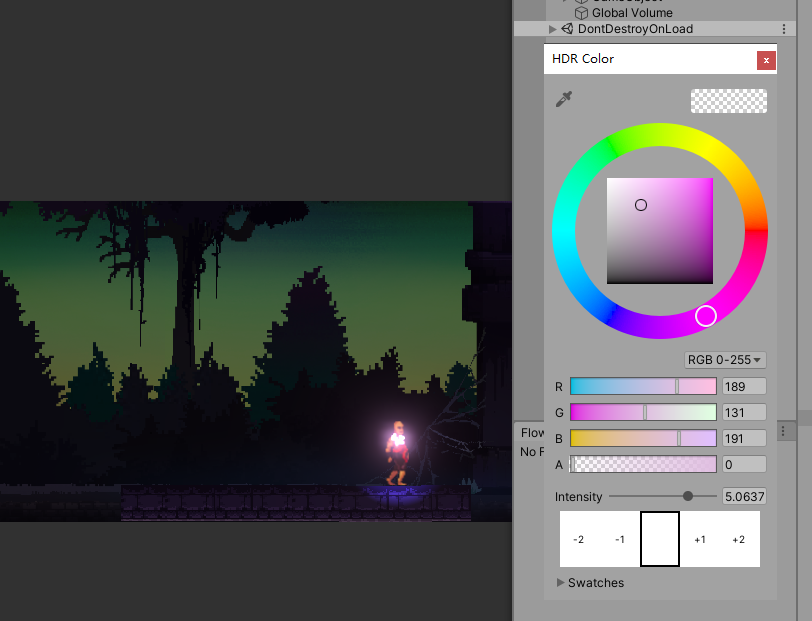Click the +2 exposure preview button

click(738, 539)
